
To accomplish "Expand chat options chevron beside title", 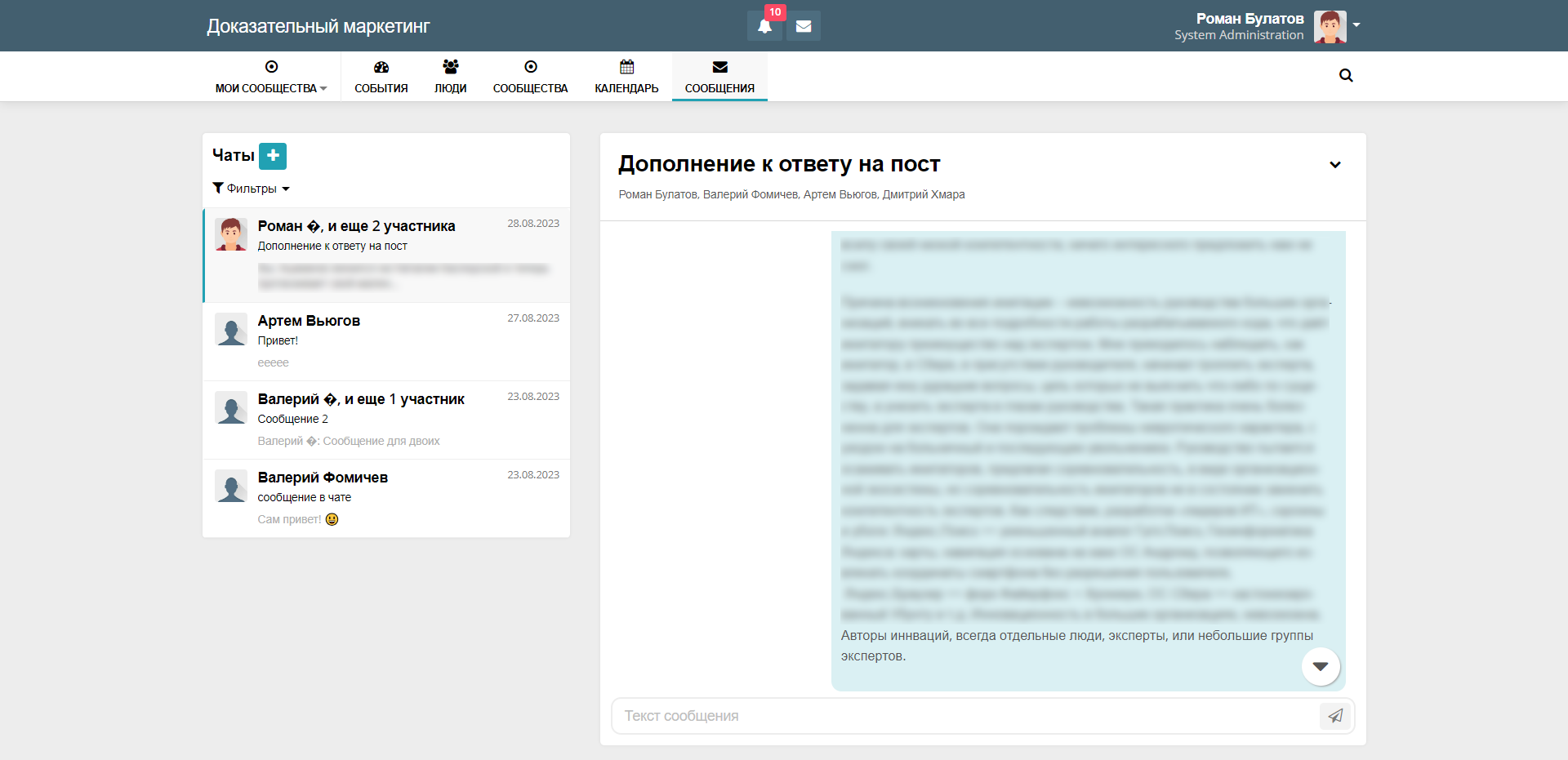I will click(x=1335, y=165).
